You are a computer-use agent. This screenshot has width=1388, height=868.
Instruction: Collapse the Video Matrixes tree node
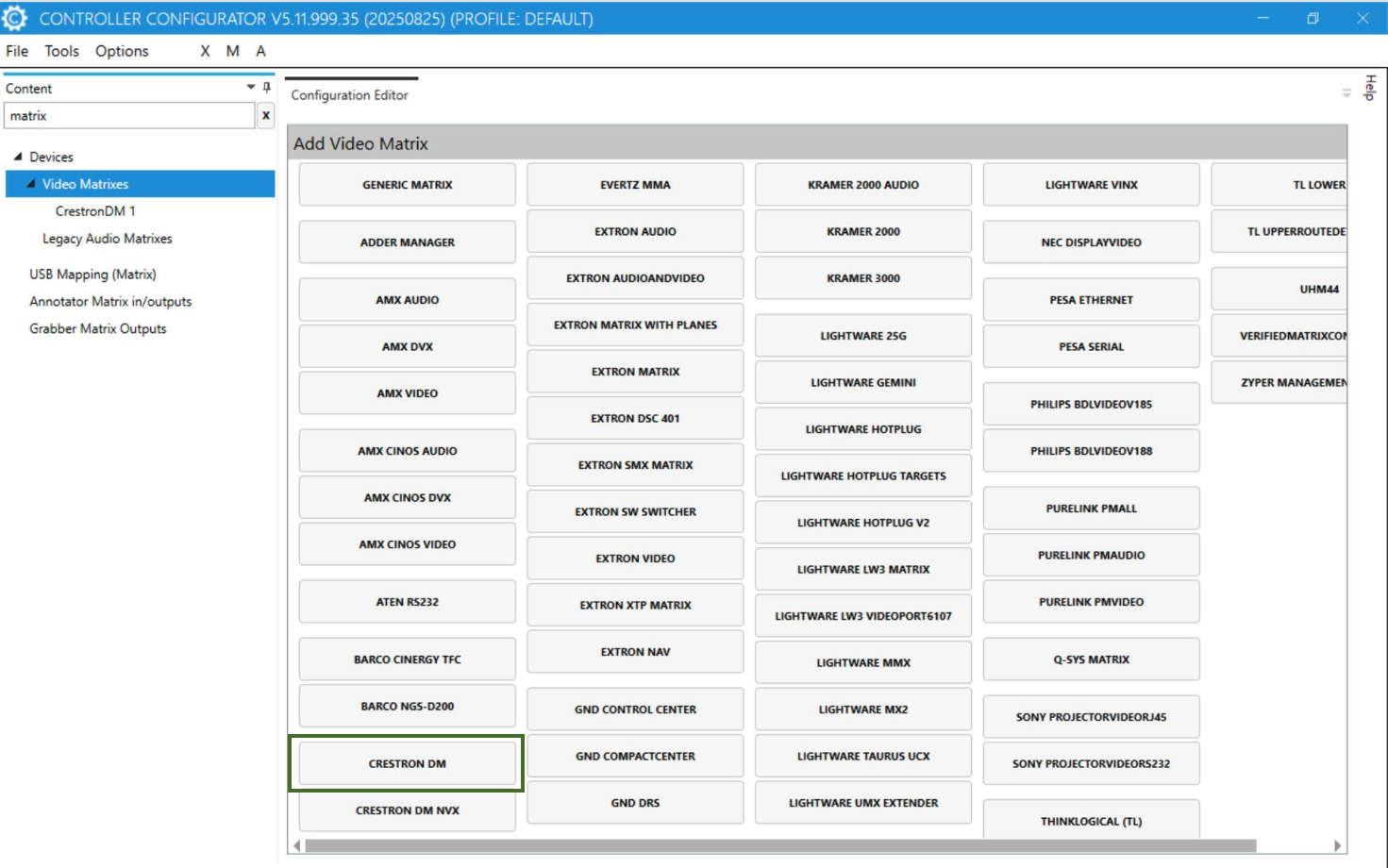31,184
